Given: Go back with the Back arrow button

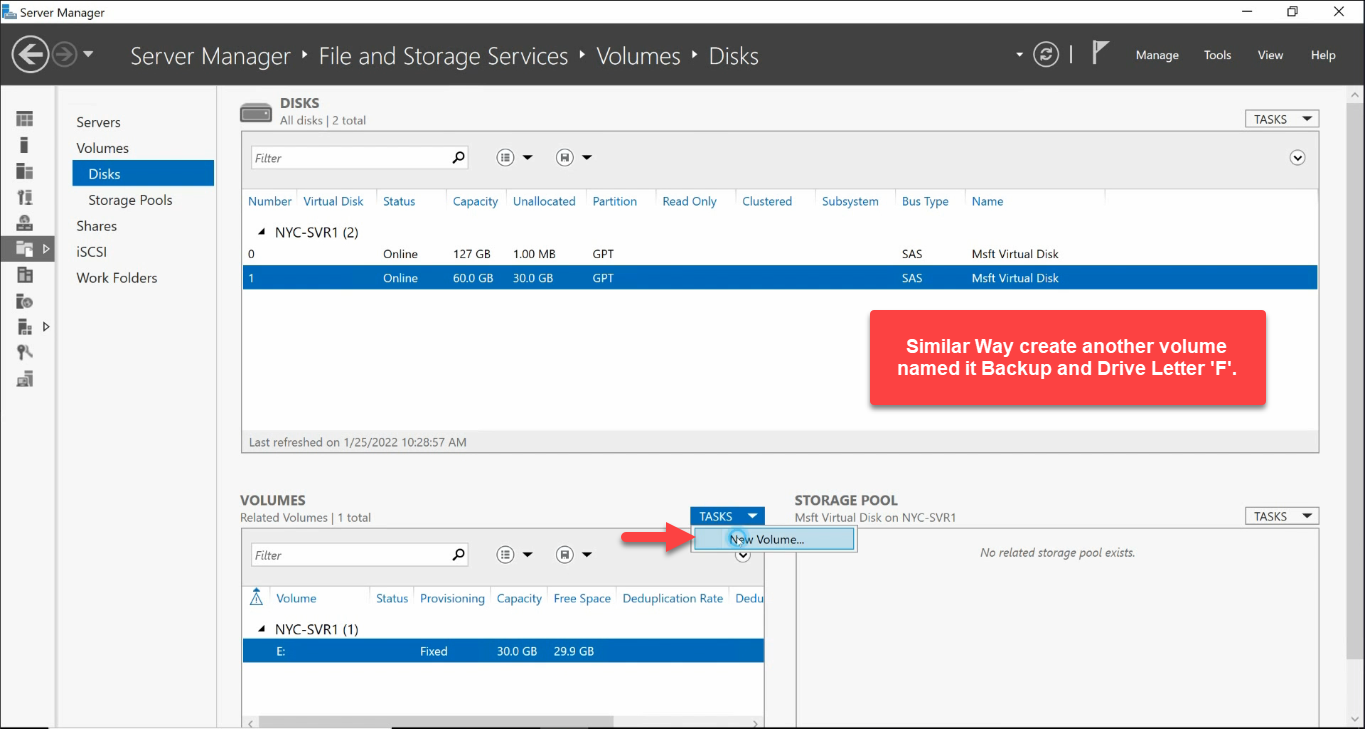Looking at the screenshot, I should point(31,54).
